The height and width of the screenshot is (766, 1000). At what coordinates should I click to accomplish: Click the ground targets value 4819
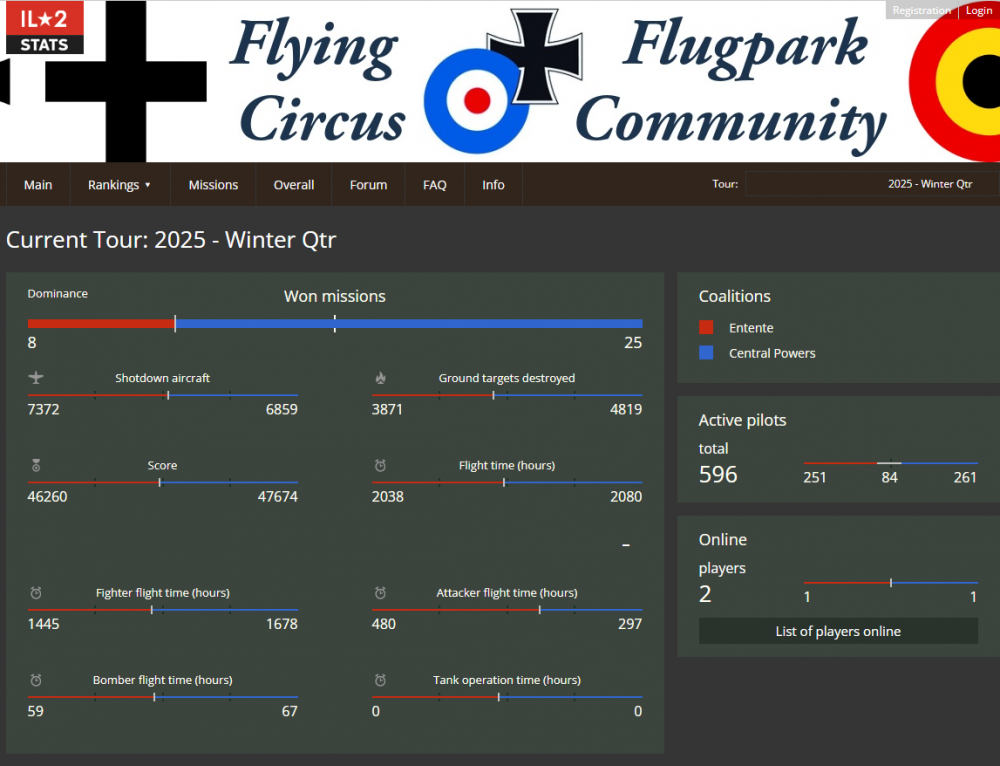[626, 409]
